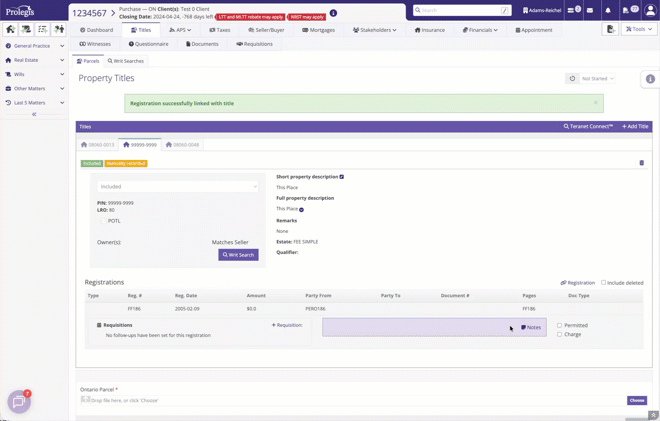The width and height of the screenshot is (660, 421).
Task: Click in the top Search field
Action: click(x=462, y=10)
